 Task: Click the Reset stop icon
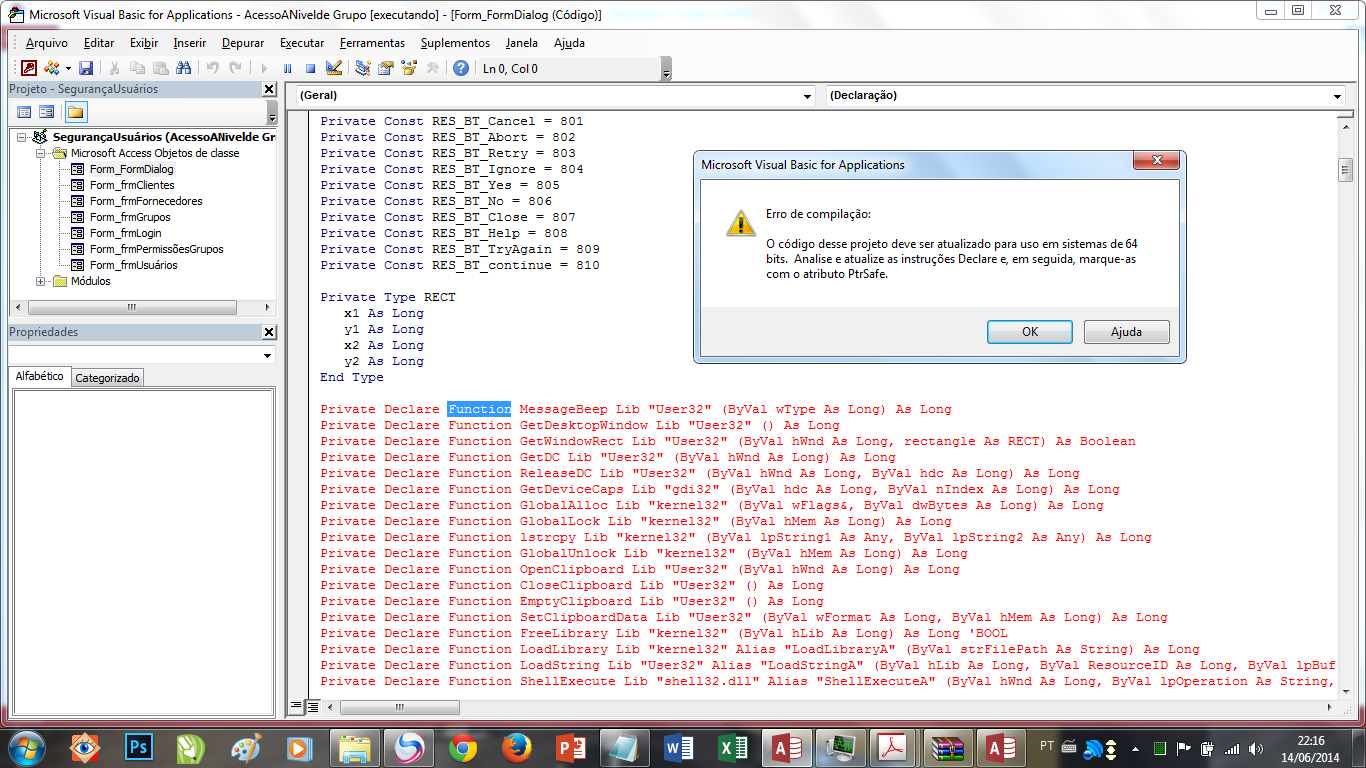click(x=310, y=68)
